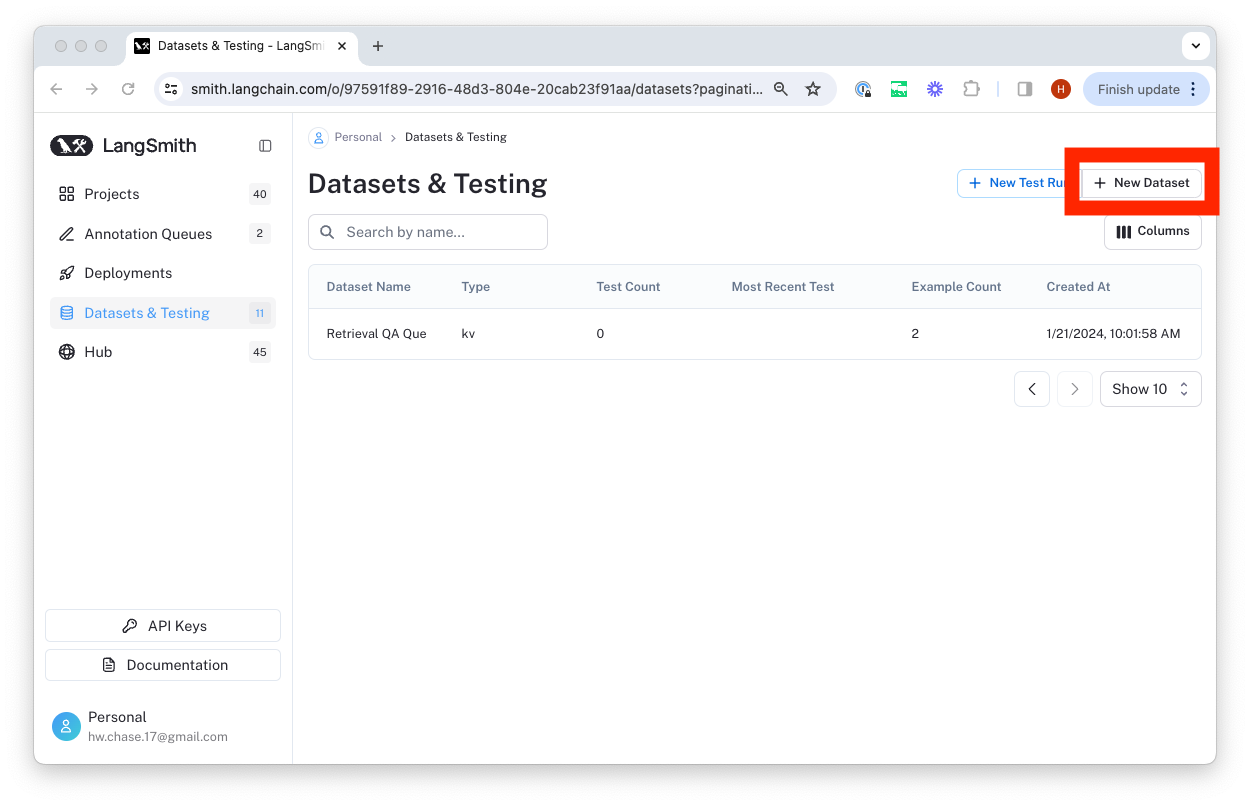Click the Hub count badge 45
This screenshot has height=806, width=1250.
point(260,352)
